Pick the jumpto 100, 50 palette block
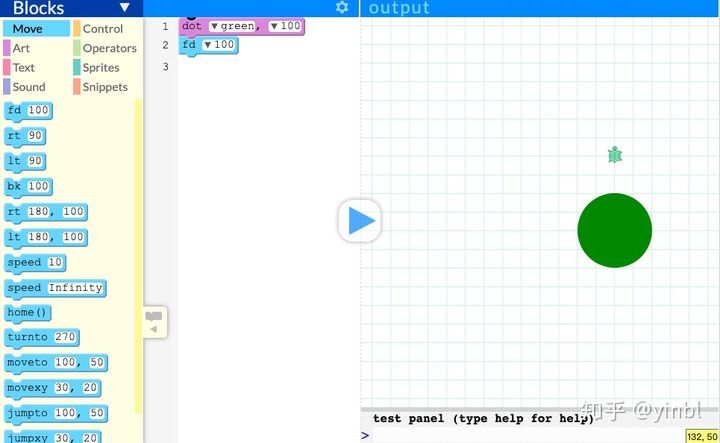 pyautogui.click(x=56, y=414)
